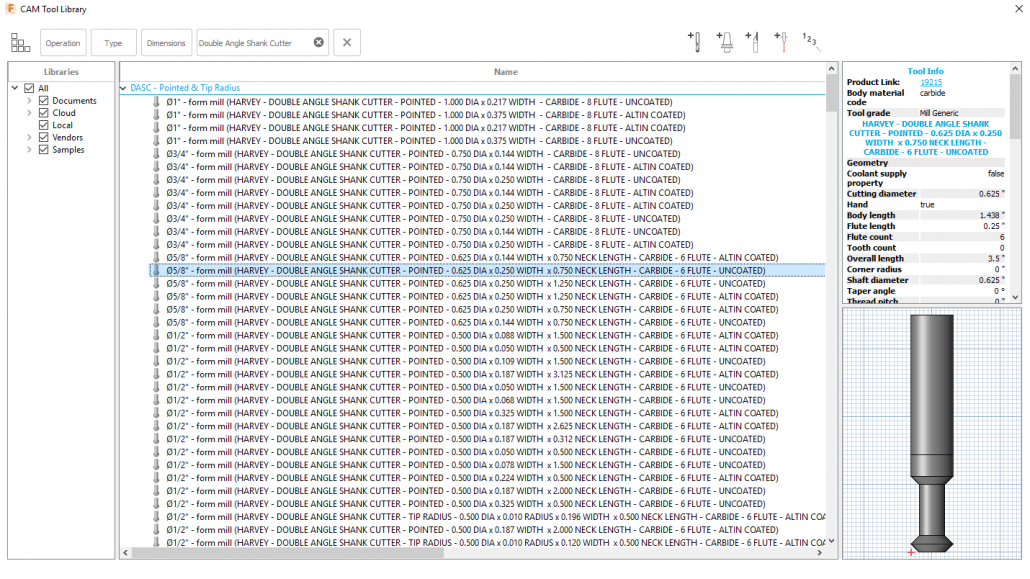Open the library view layout icon

20,42
